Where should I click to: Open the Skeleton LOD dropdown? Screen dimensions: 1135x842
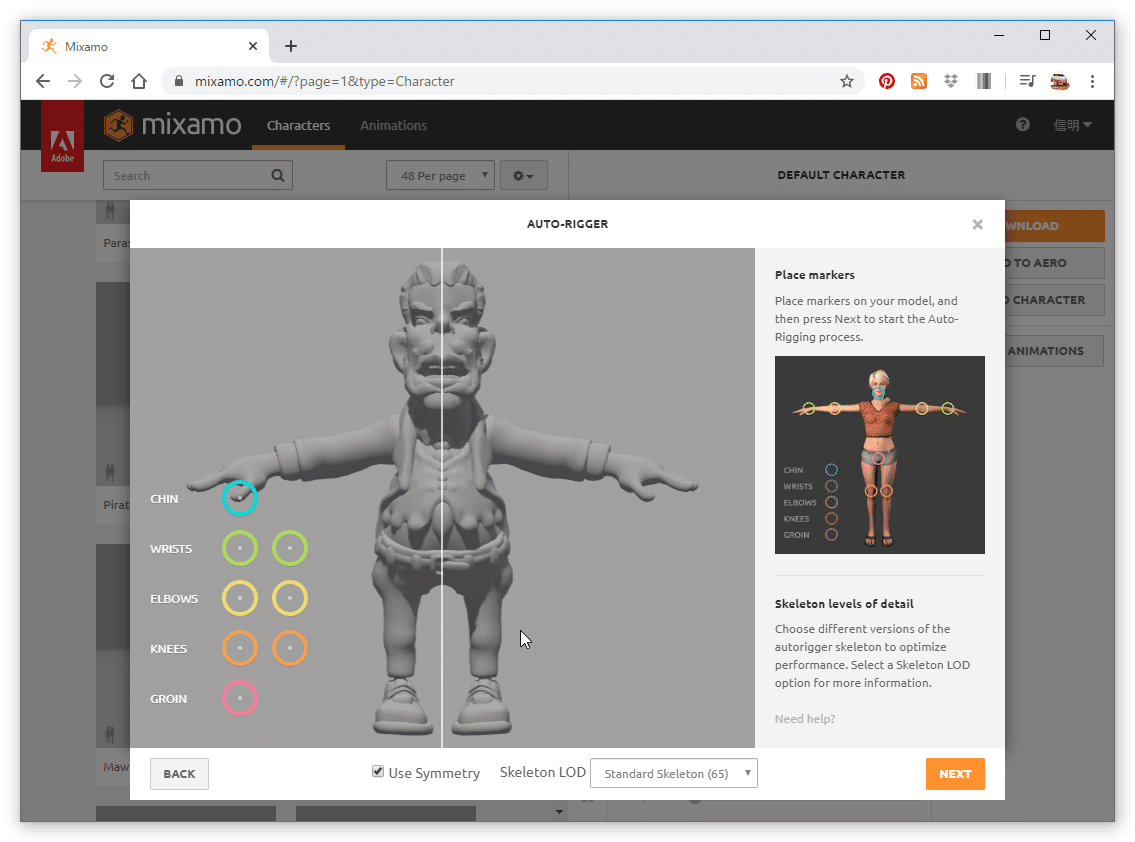pyautogui.click(x=674, y=773)
